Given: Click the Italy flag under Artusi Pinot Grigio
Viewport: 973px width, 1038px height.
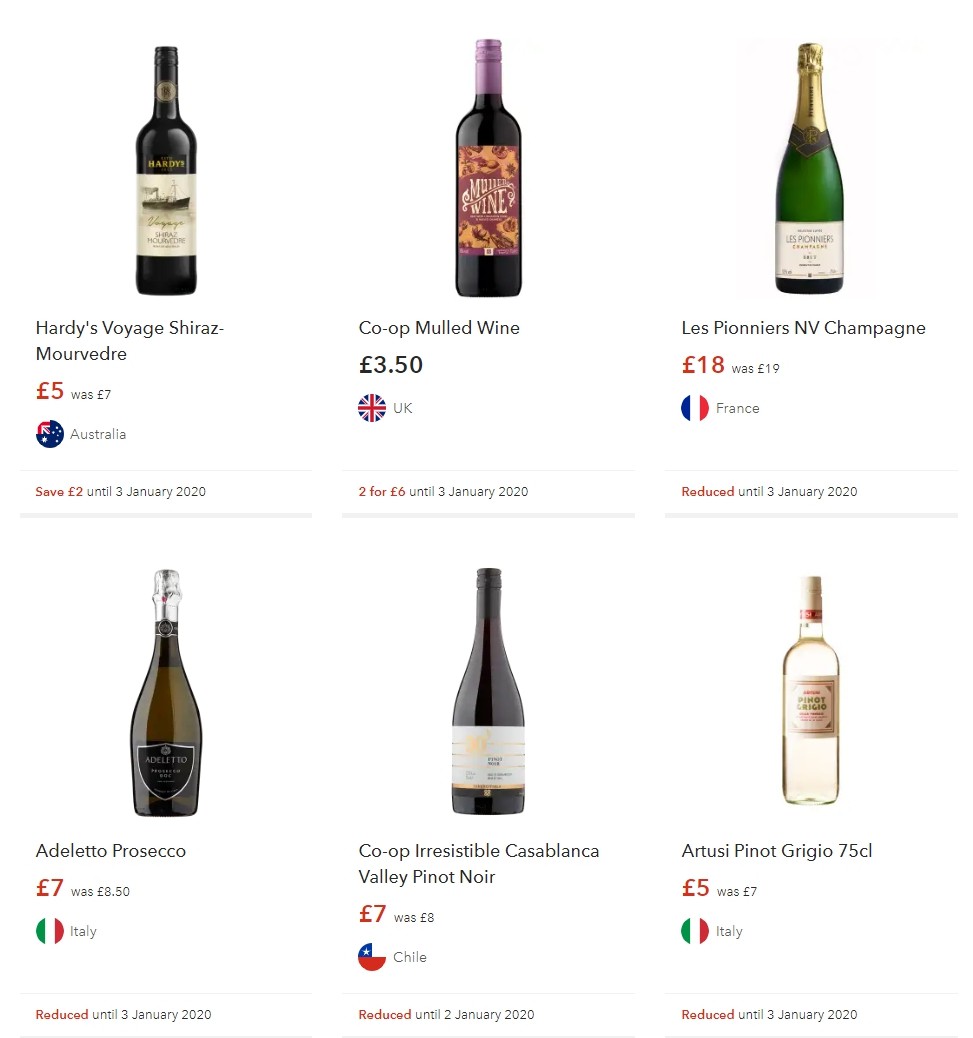Looking at the screenshot, I should [695, 931].
